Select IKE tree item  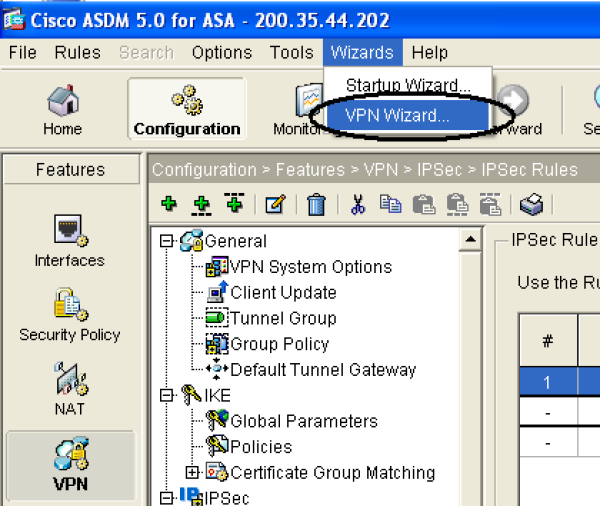[218, 395]
